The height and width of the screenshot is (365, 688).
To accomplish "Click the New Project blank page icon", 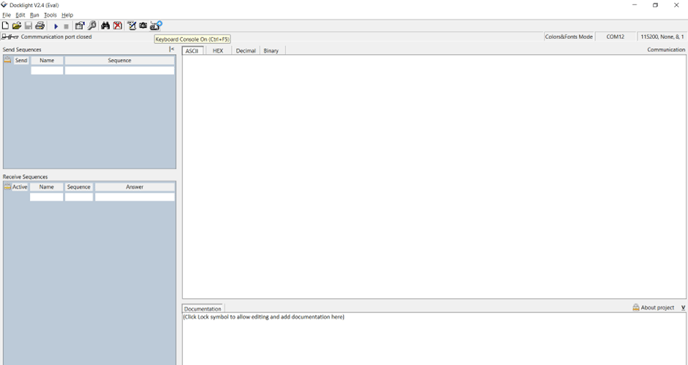I will pyautogui.click(x=5, y=26).
